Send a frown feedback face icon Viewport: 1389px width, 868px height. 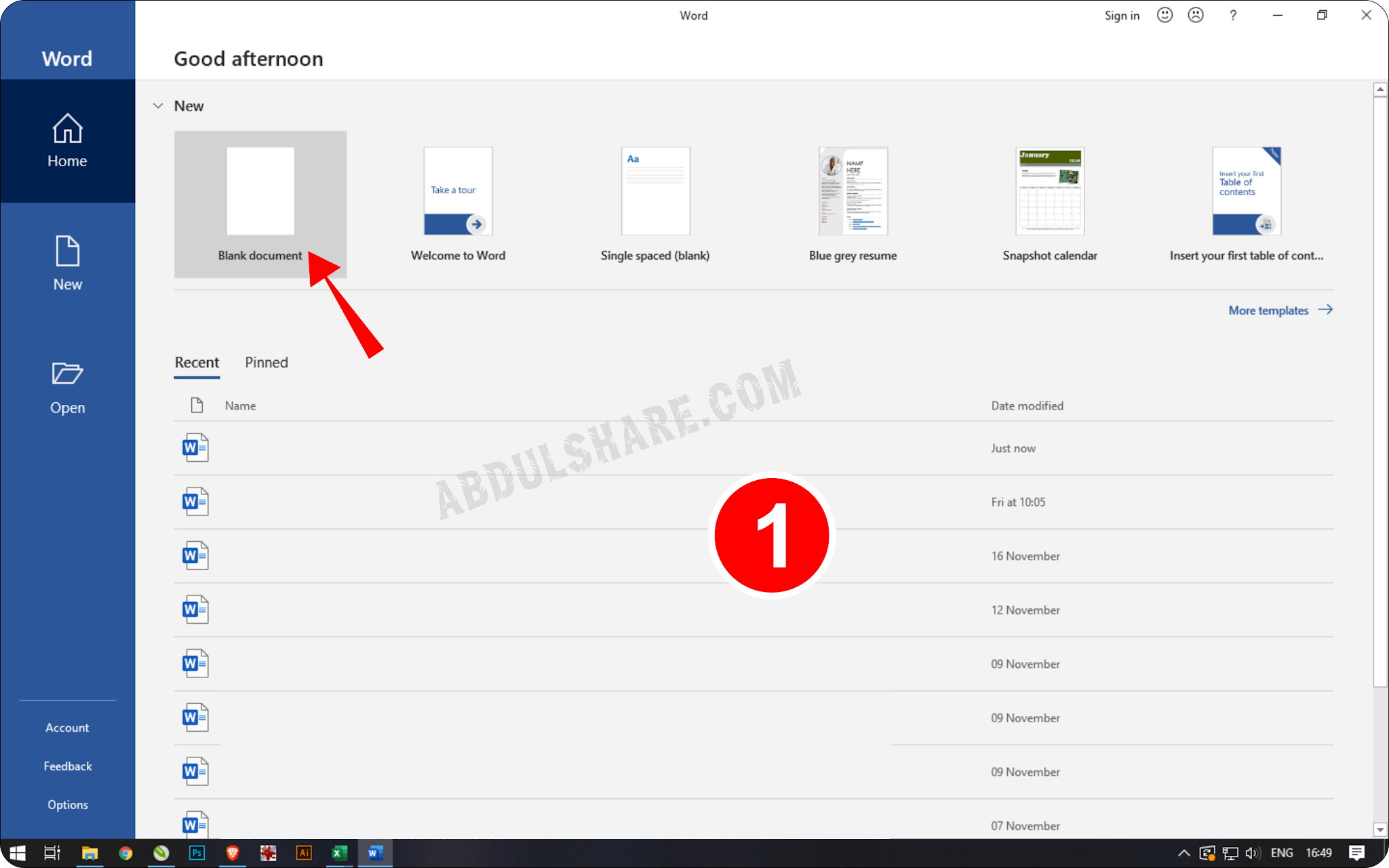point(1196,15)
